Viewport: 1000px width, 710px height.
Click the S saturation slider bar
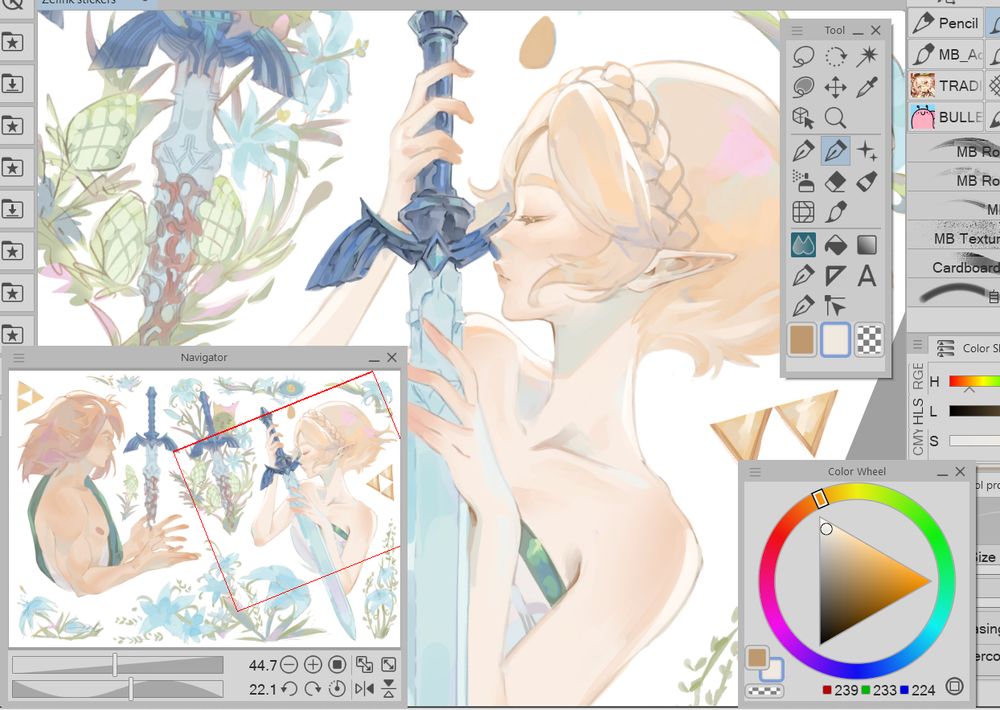(x=974, y=440)
